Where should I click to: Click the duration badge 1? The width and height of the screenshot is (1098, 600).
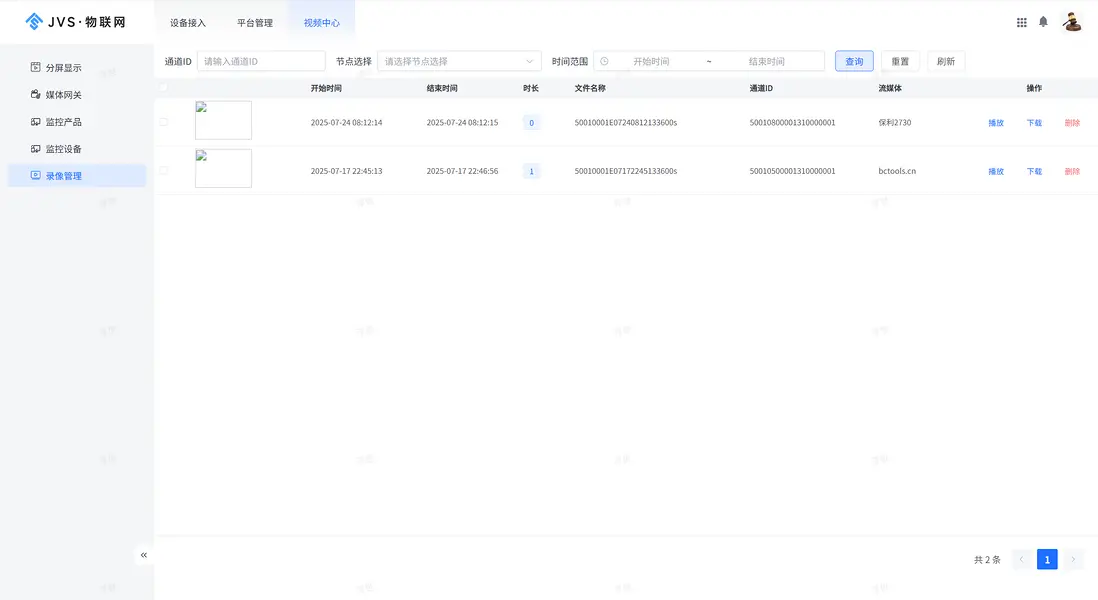(531, 171)
